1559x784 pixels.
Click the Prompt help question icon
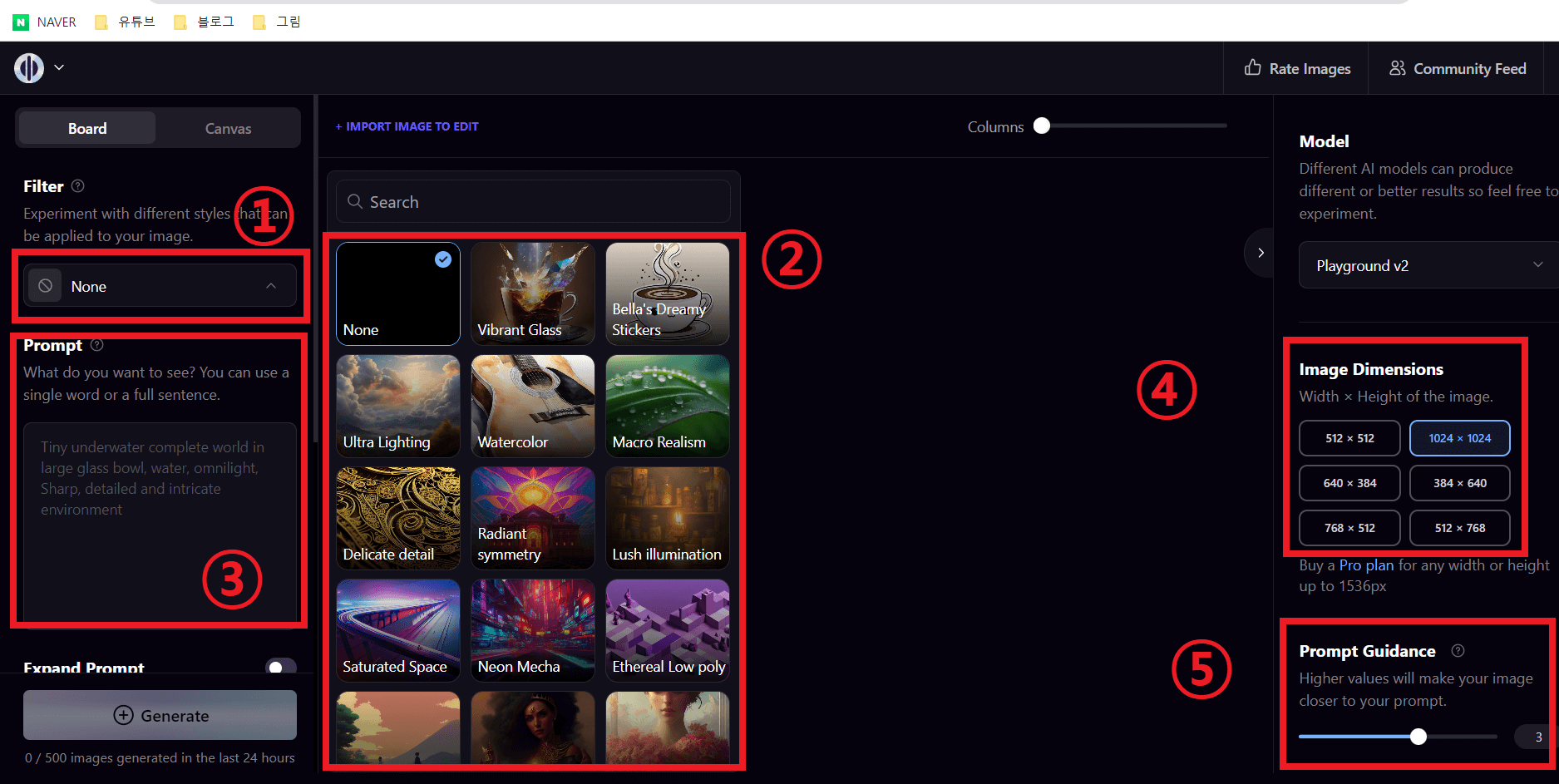(96, 345)
